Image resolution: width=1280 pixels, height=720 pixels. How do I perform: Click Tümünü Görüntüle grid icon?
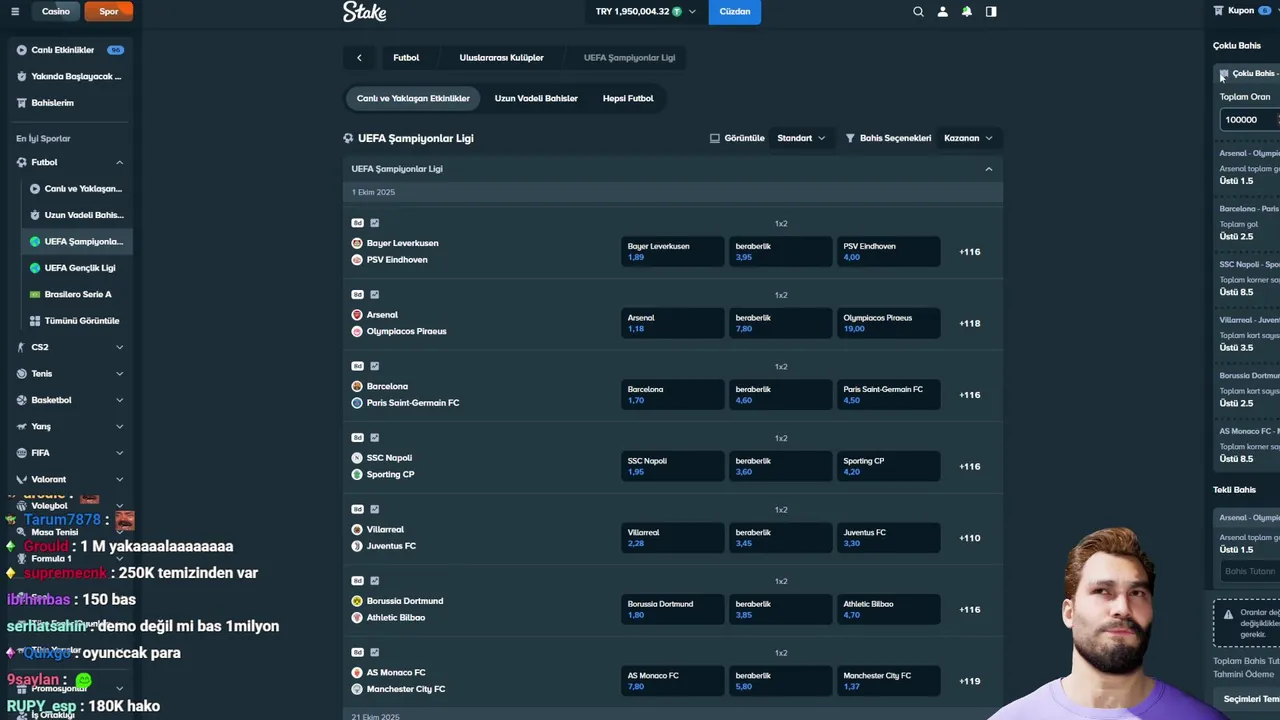(35, 321)
